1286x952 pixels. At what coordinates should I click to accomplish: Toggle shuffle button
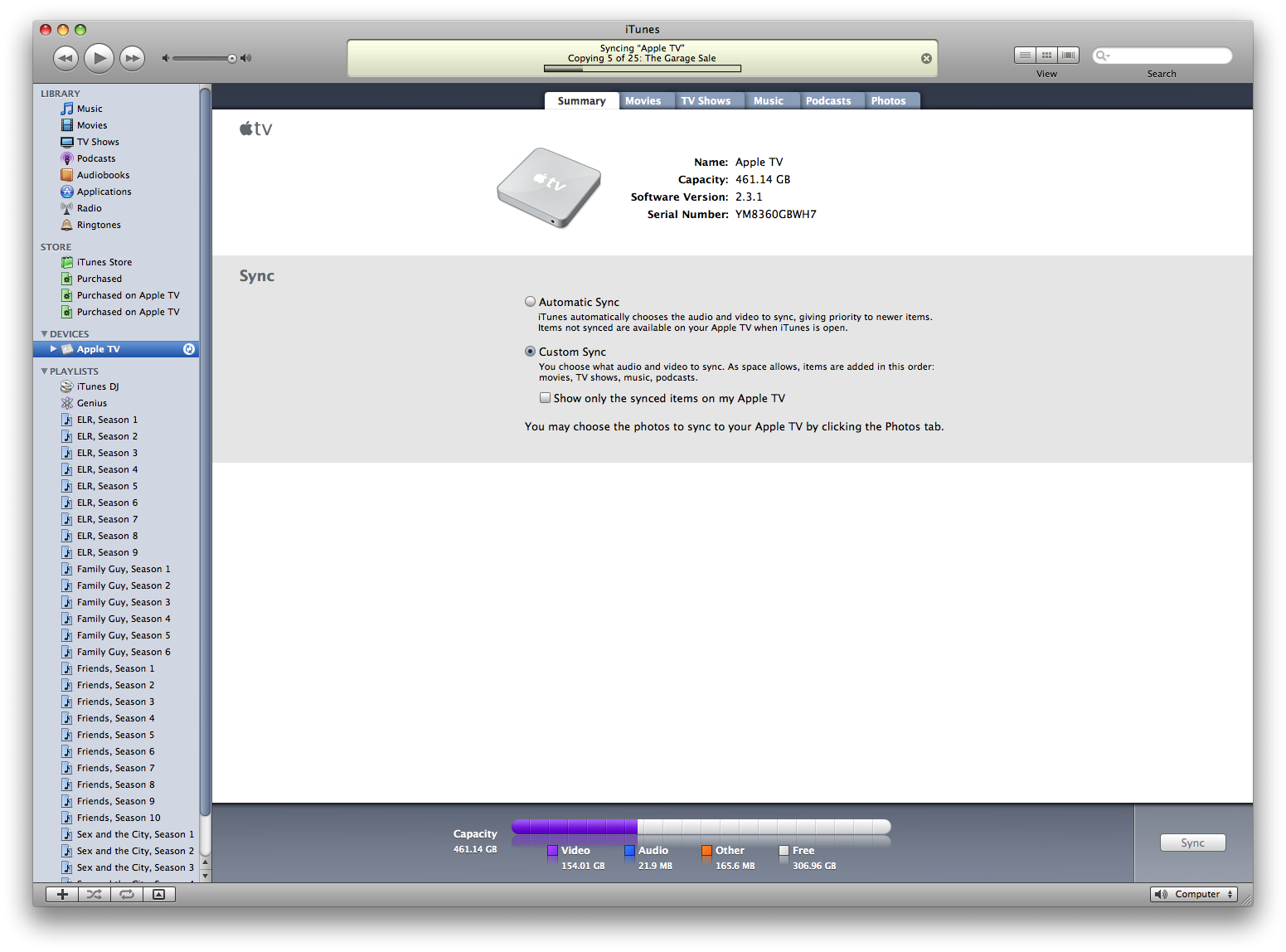tap(95, 894)
